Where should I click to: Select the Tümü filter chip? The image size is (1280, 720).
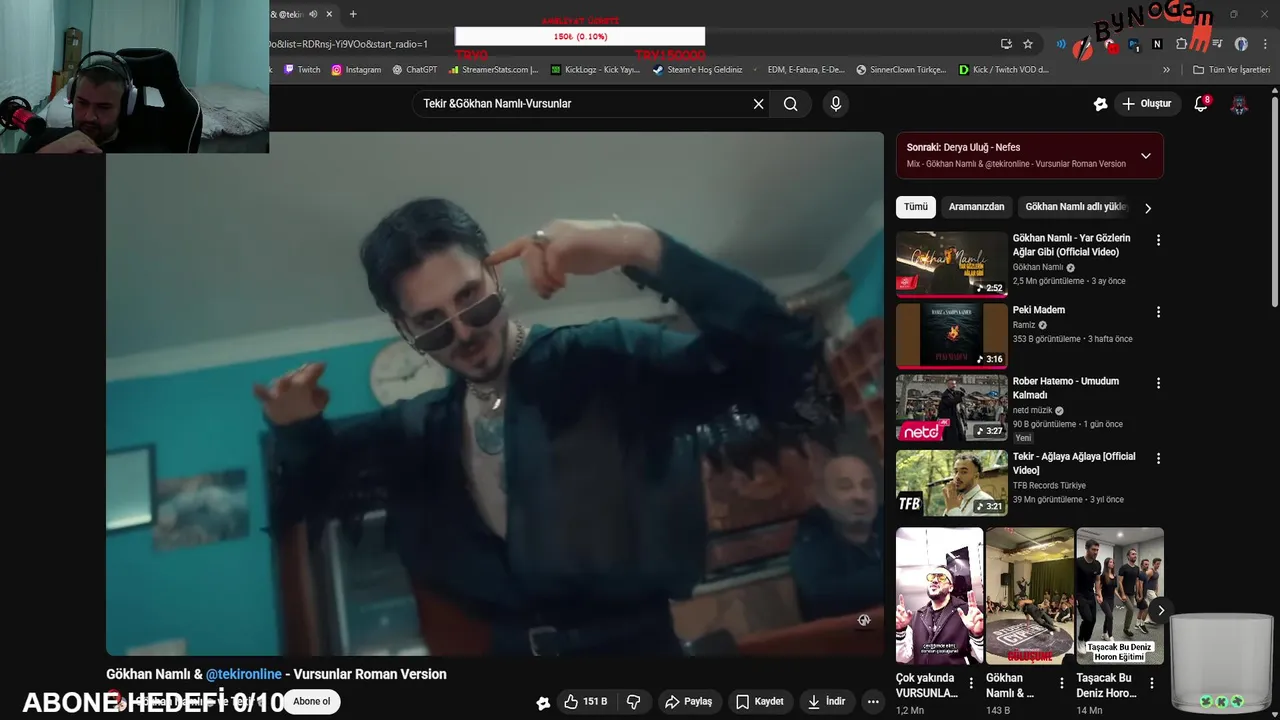[916, 207]
